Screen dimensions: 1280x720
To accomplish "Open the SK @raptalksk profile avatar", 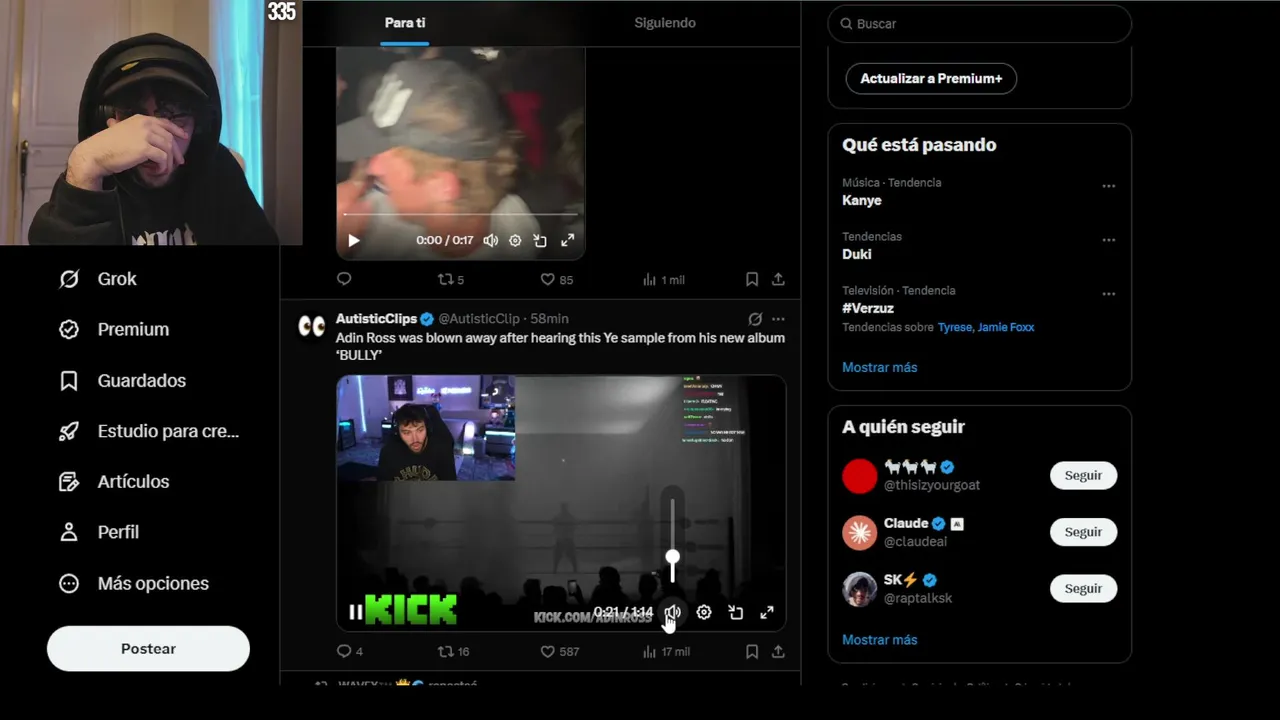I will click(x=859, y=589).
